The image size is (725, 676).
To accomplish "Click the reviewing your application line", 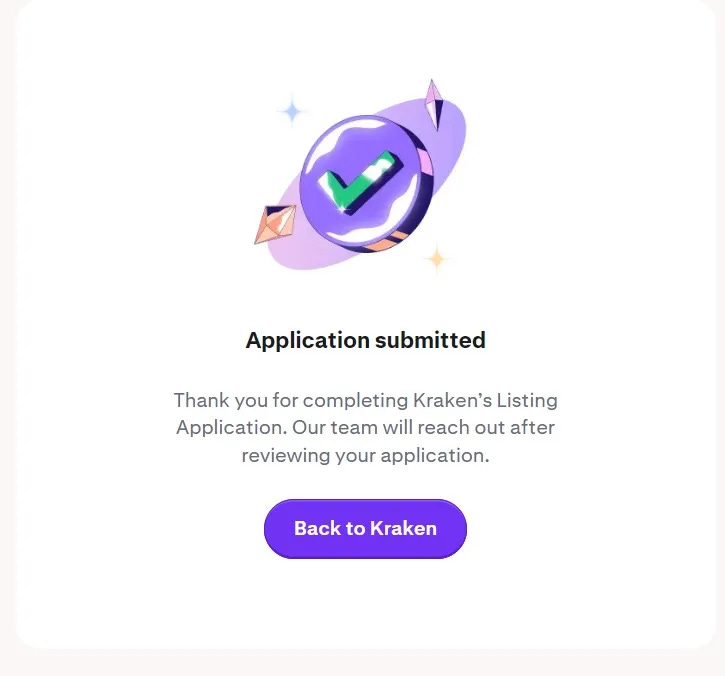I will [x=365, y=456].
